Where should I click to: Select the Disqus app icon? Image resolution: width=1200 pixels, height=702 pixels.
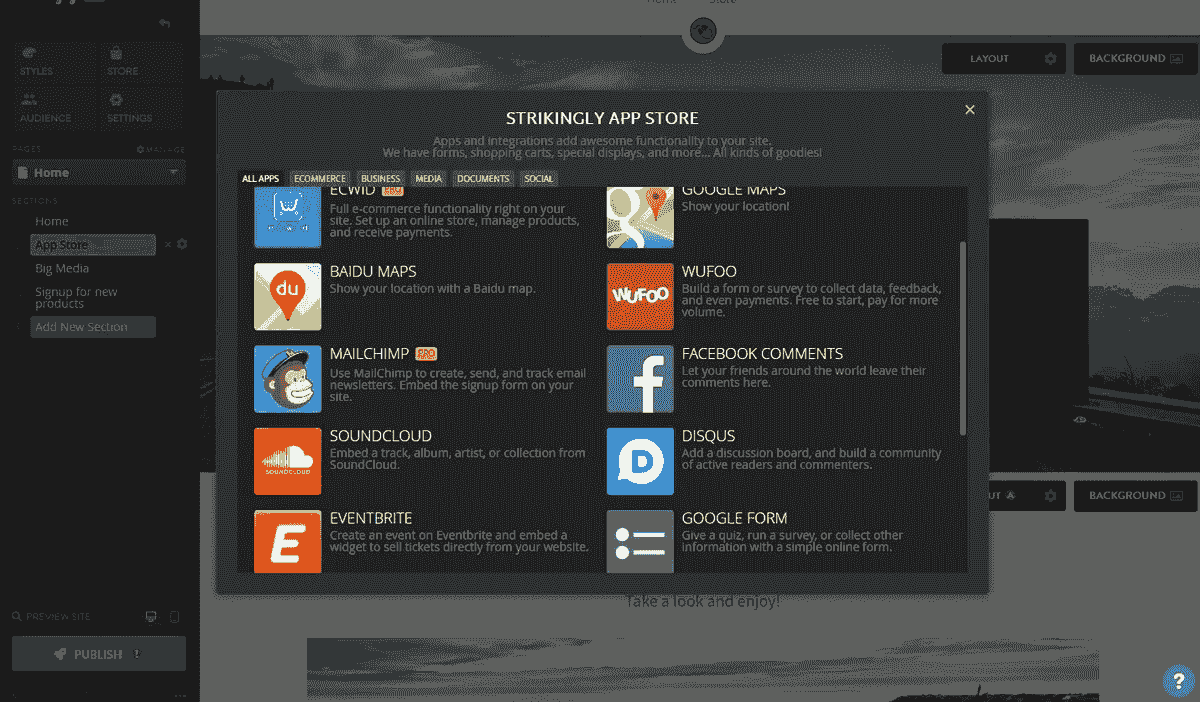point(640,461)
